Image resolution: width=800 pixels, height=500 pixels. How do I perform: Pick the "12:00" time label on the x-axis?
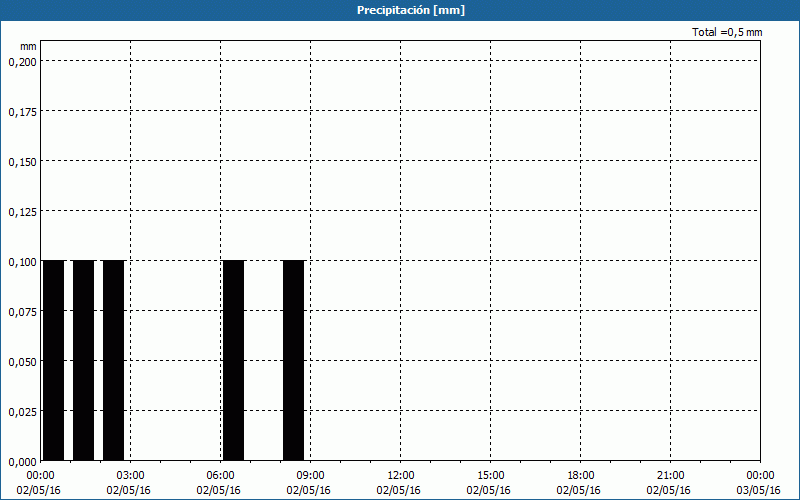pyautogui.click(x=401, y=476)
